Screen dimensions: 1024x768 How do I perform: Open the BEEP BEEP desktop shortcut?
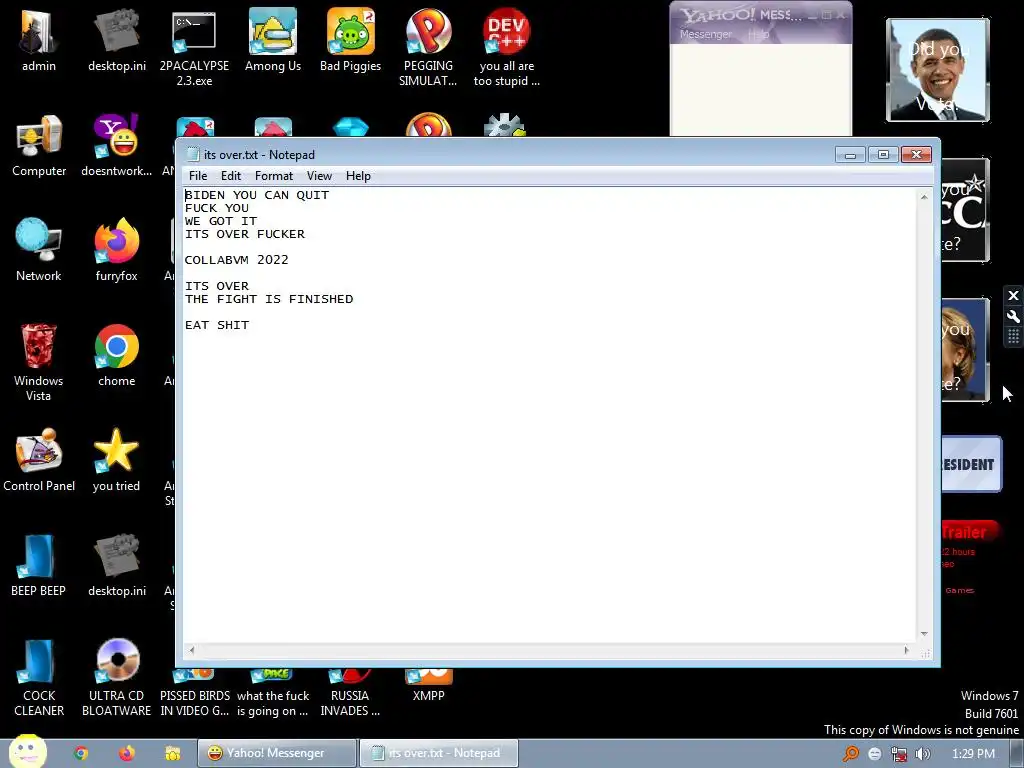click(x=39, y=566)
